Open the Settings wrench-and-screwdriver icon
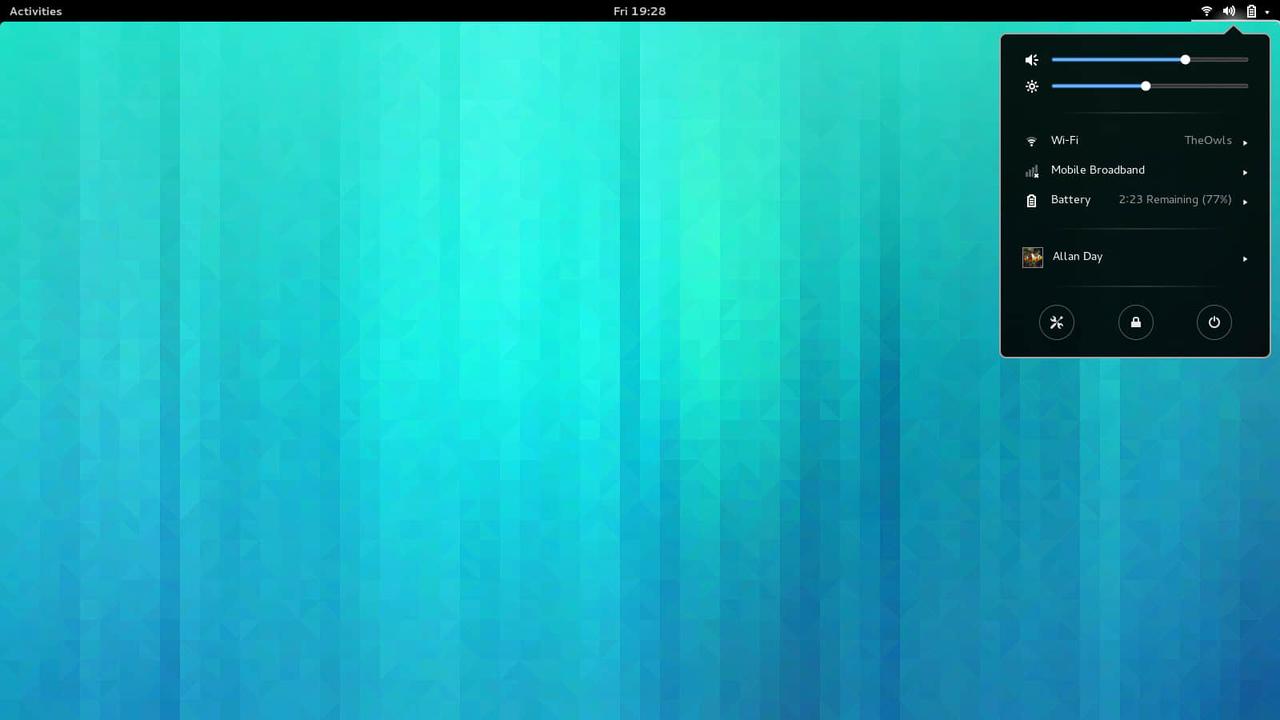Image resolution: width=1280 pixels, height=720 pixels. (x=1056, y=322)
